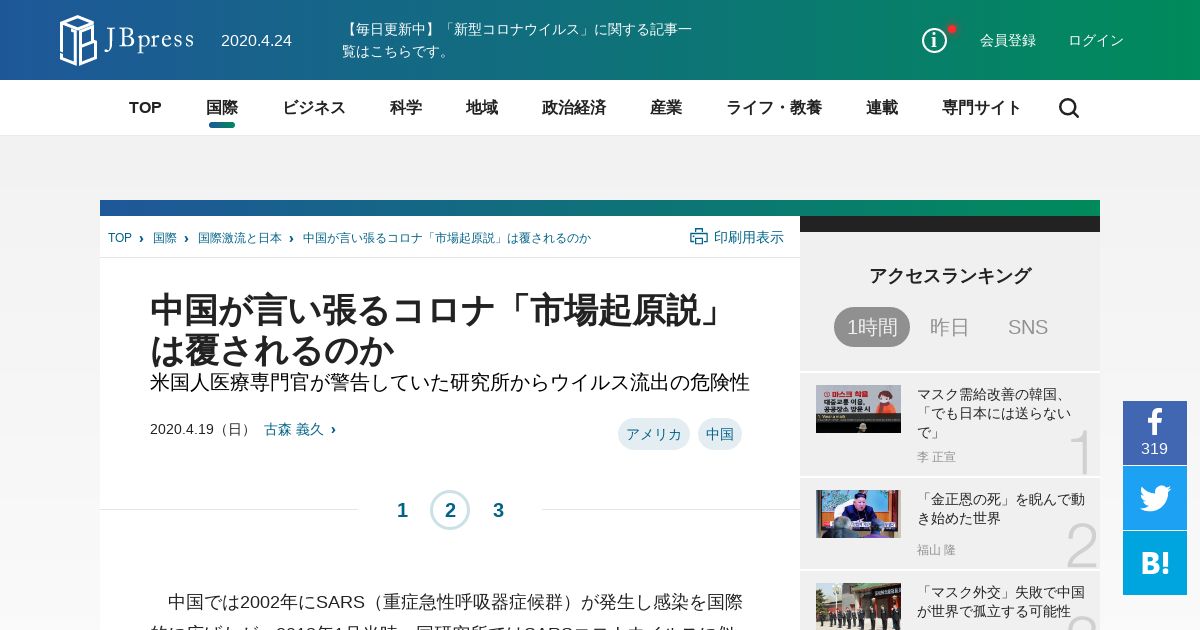
Task: Select current page 2 in pagination
Action: click(x=450, y=510)
